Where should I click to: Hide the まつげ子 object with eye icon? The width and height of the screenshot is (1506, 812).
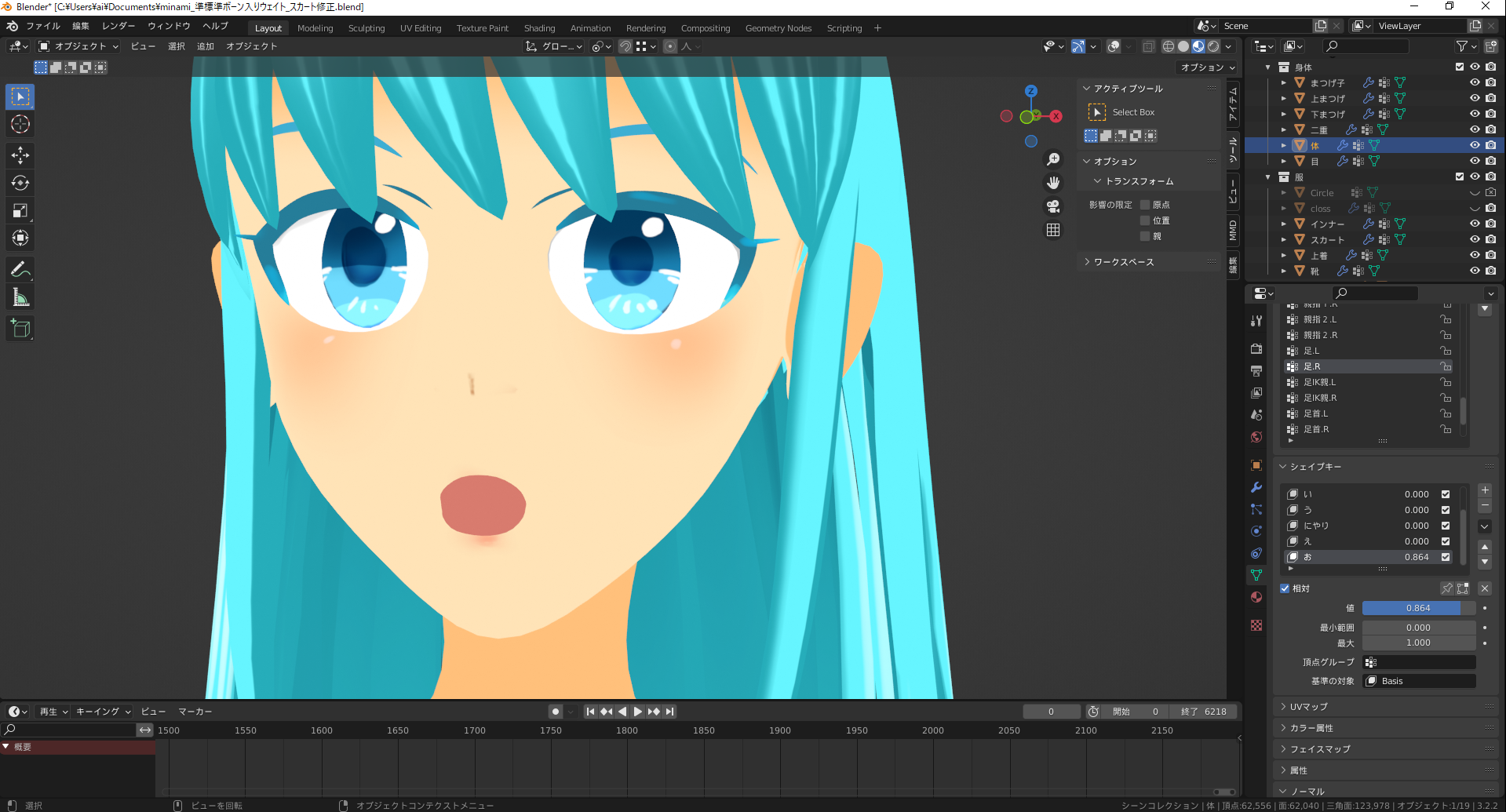(x=1475, y=82)
